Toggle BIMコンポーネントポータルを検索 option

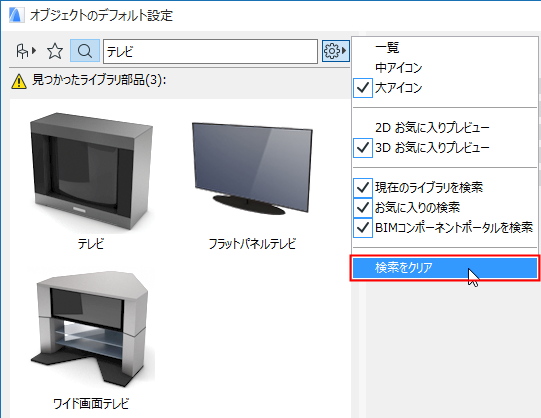coord(445,228)
